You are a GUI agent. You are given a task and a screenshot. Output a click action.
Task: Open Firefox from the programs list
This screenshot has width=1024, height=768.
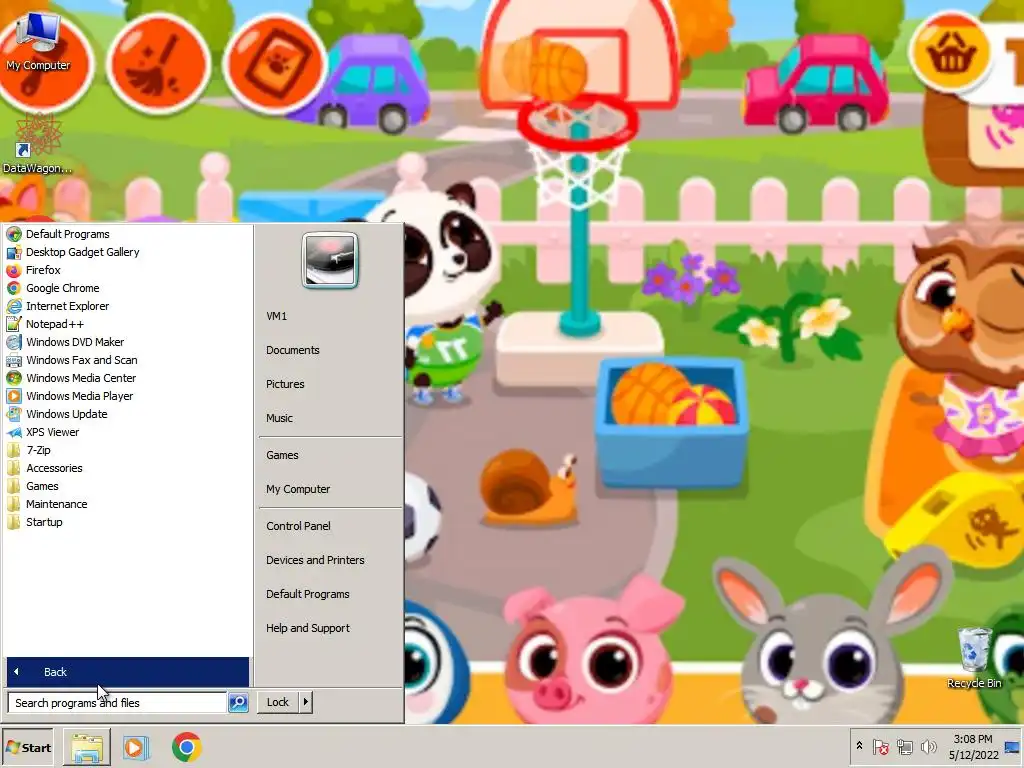pos(43,270)
